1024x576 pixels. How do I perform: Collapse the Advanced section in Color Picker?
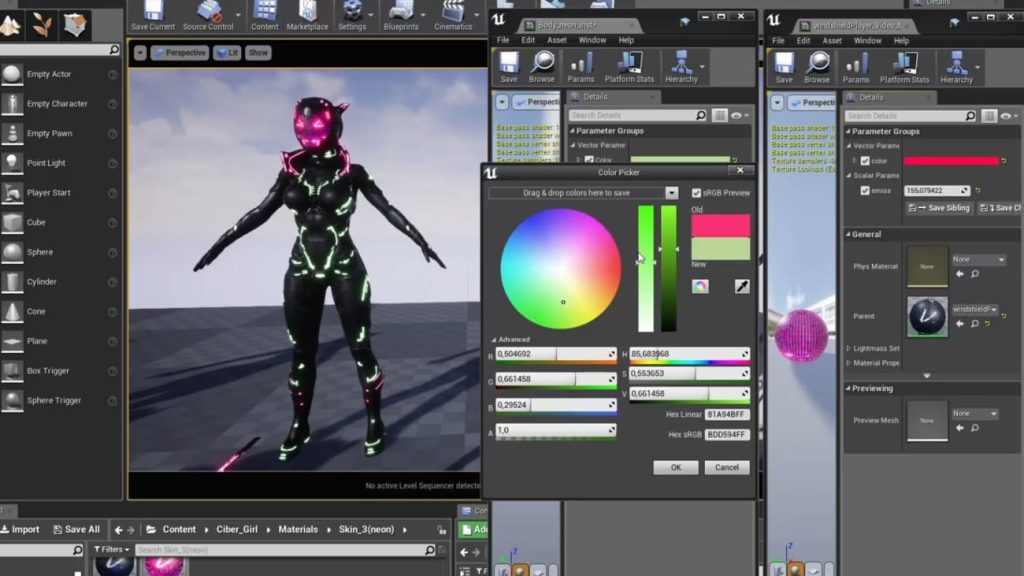click(x=494, y=340)
